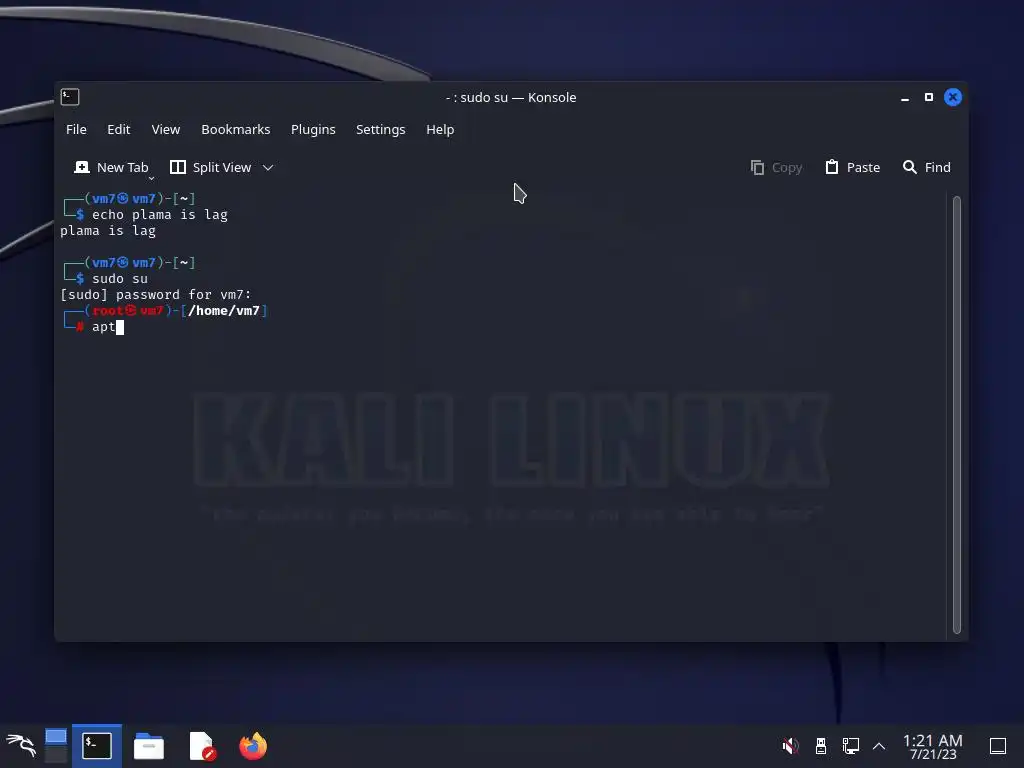The width and height of the screenshot is (1024, 768).
Task: Click the terminal vertical scrollbar
Action: click(957, 415)
